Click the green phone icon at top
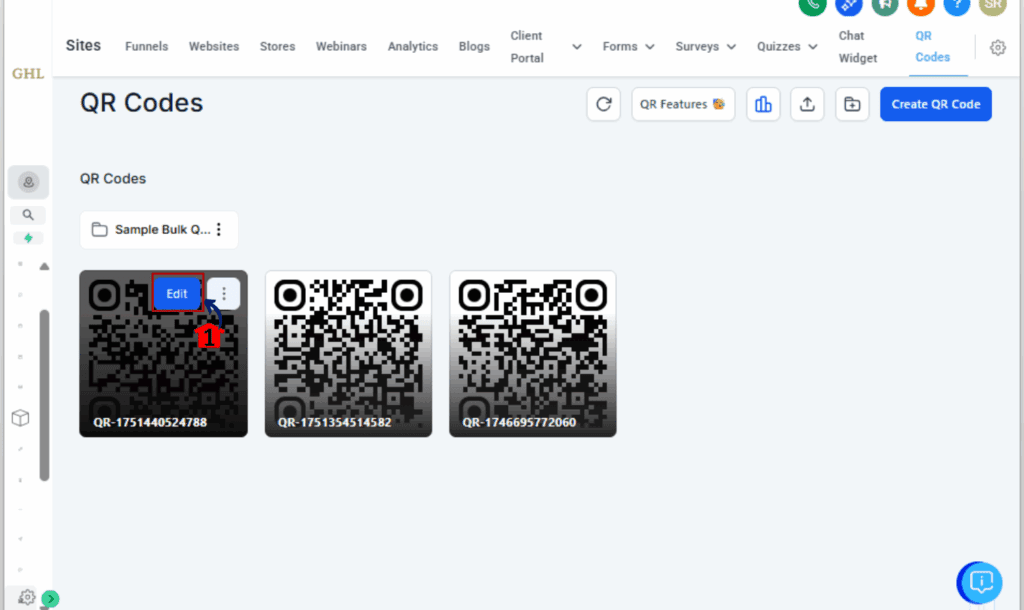Viewport: 1024px width, 610px height. (x=812, y=5)
